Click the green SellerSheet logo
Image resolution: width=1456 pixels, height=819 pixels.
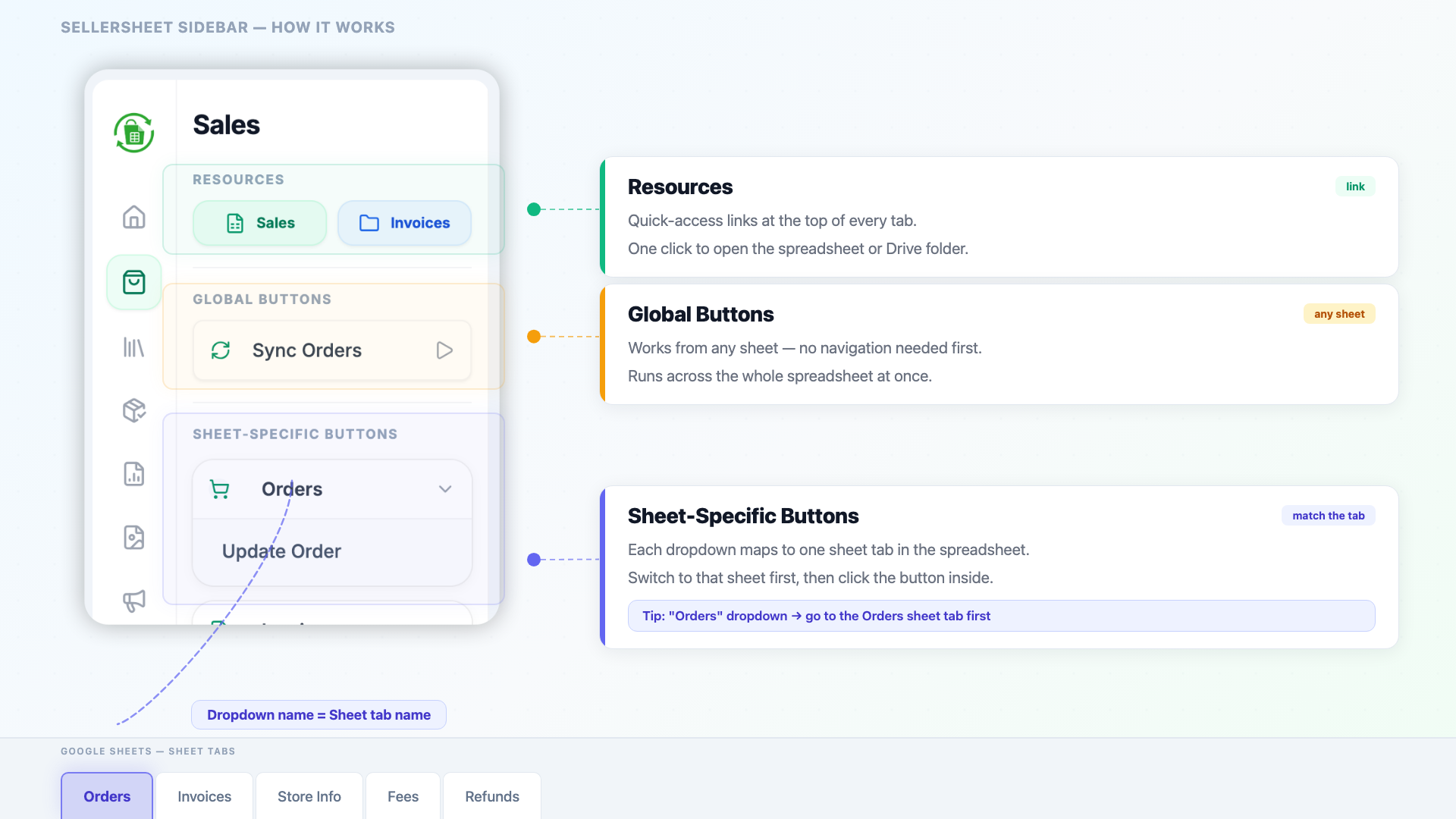click(133, 133)
